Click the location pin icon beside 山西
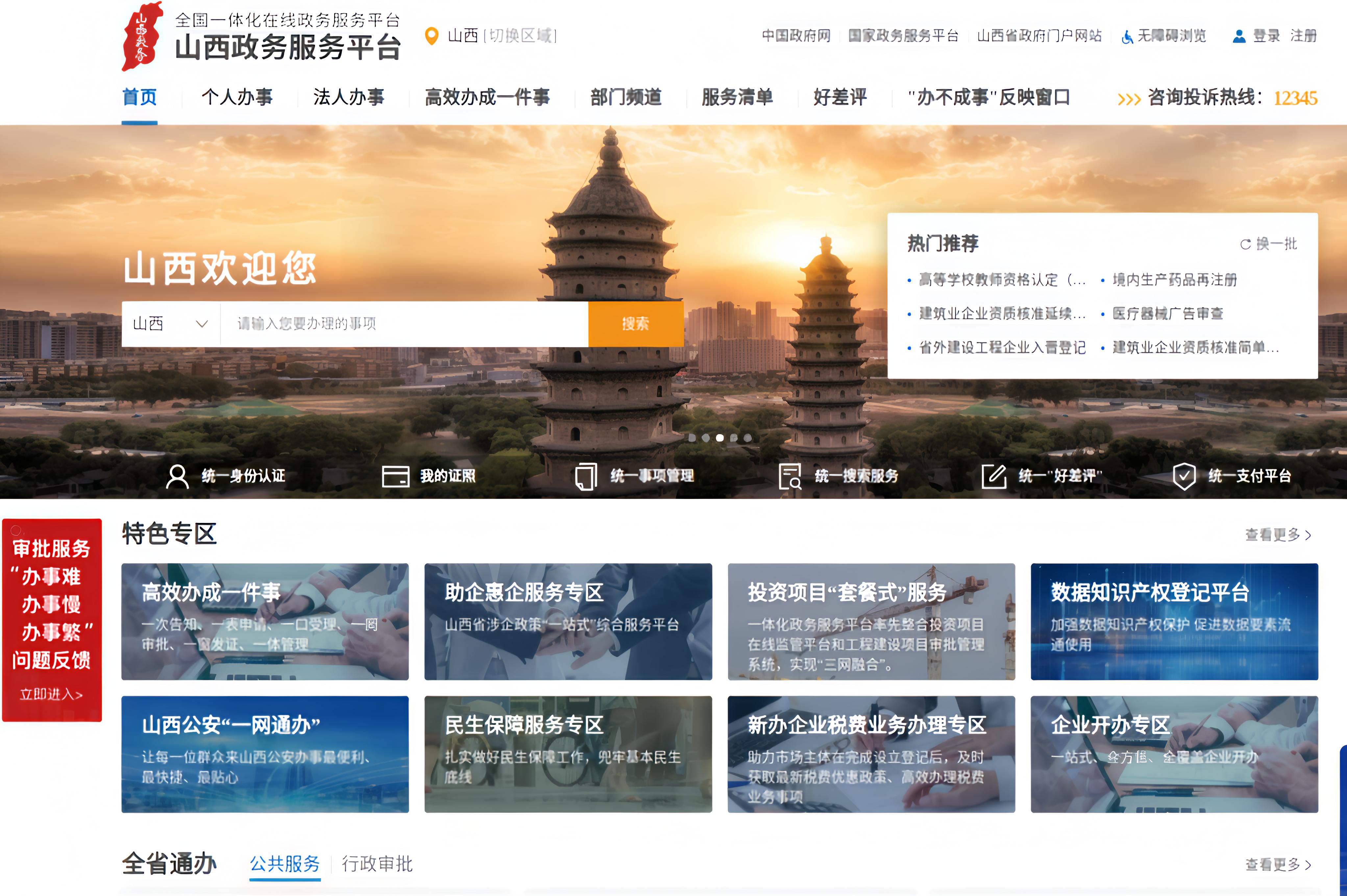Screen dimensions: 1347x896 [x=432, y=36]
